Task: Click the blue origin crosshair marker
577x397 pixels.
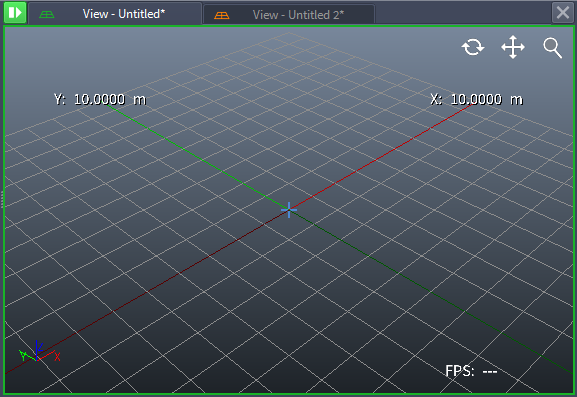Action: (x=289, y=210)
